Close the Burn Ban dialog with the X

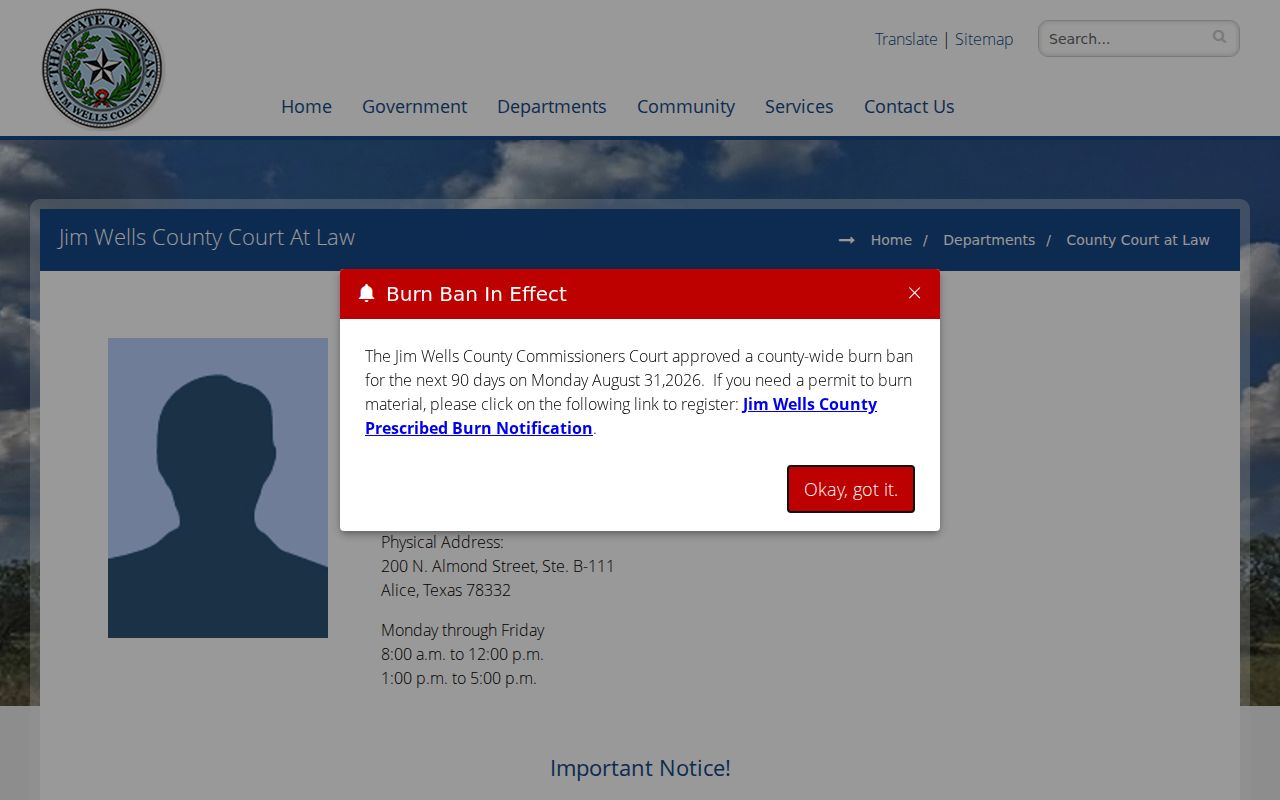pyautogui.click(x=914, y=293)
